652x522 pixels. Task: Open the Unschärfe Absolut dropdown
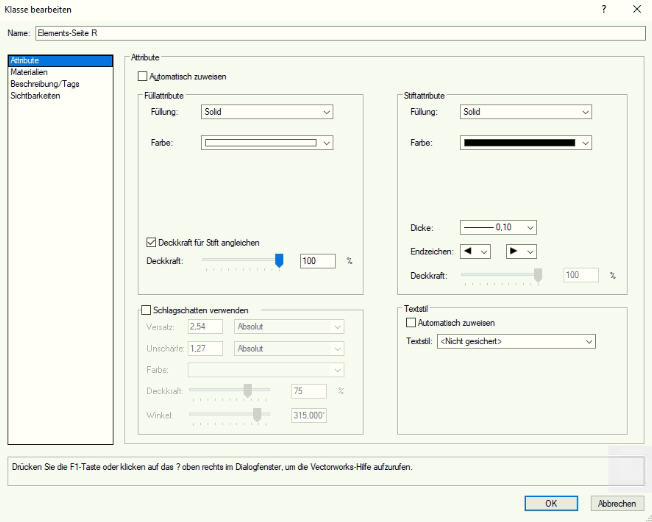289,349
